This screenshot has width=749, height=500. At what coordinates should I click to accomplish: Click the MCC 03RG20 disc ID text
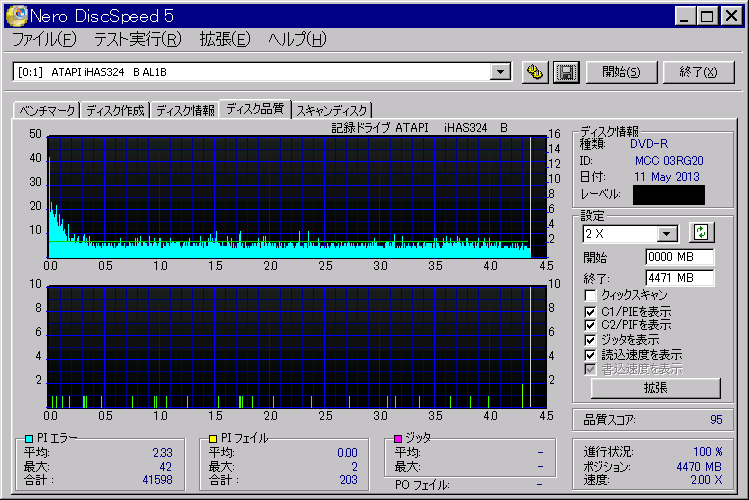pyautogui.click(x=669, y=161)
